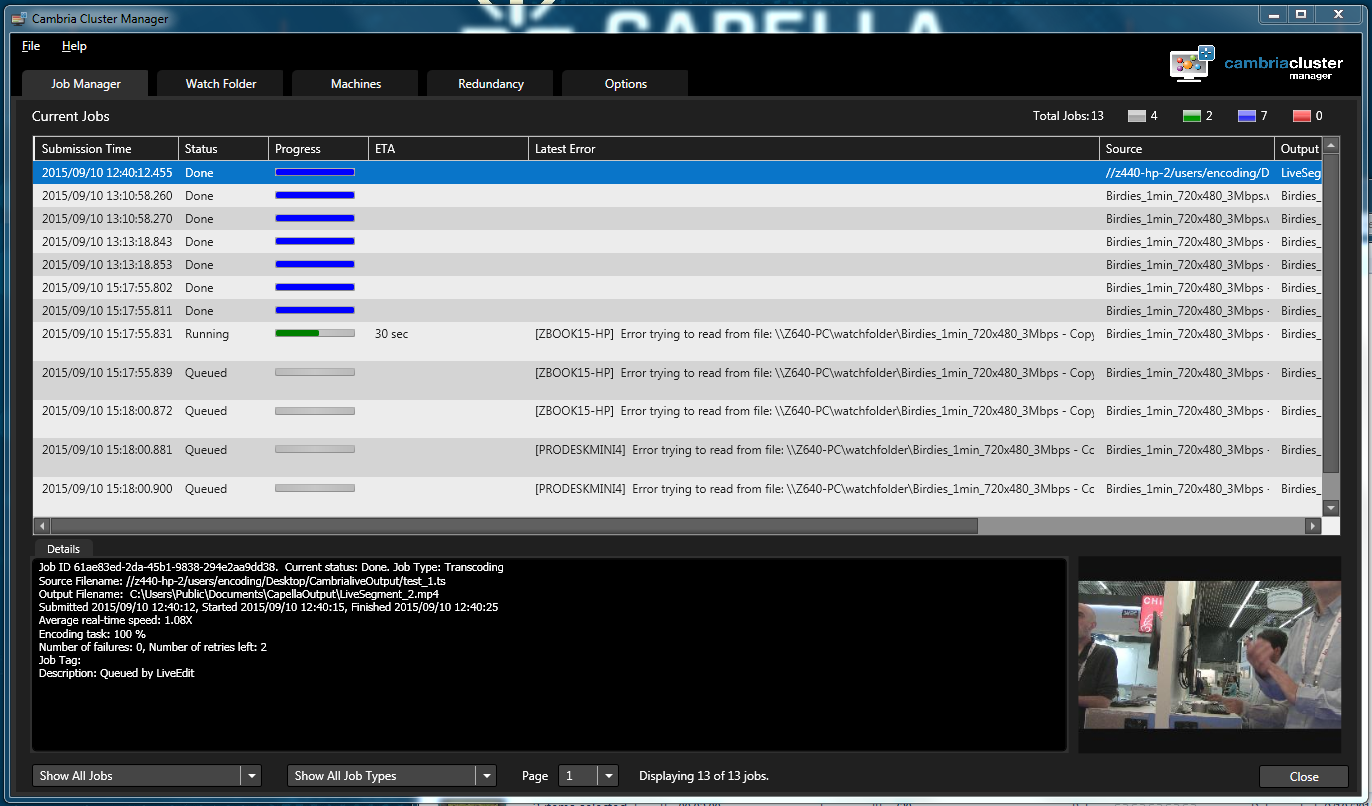Click Total Jobs: 13 label
This screenshot has height=806, width=1372.
pyautogui.click(x=1068, y=116)
